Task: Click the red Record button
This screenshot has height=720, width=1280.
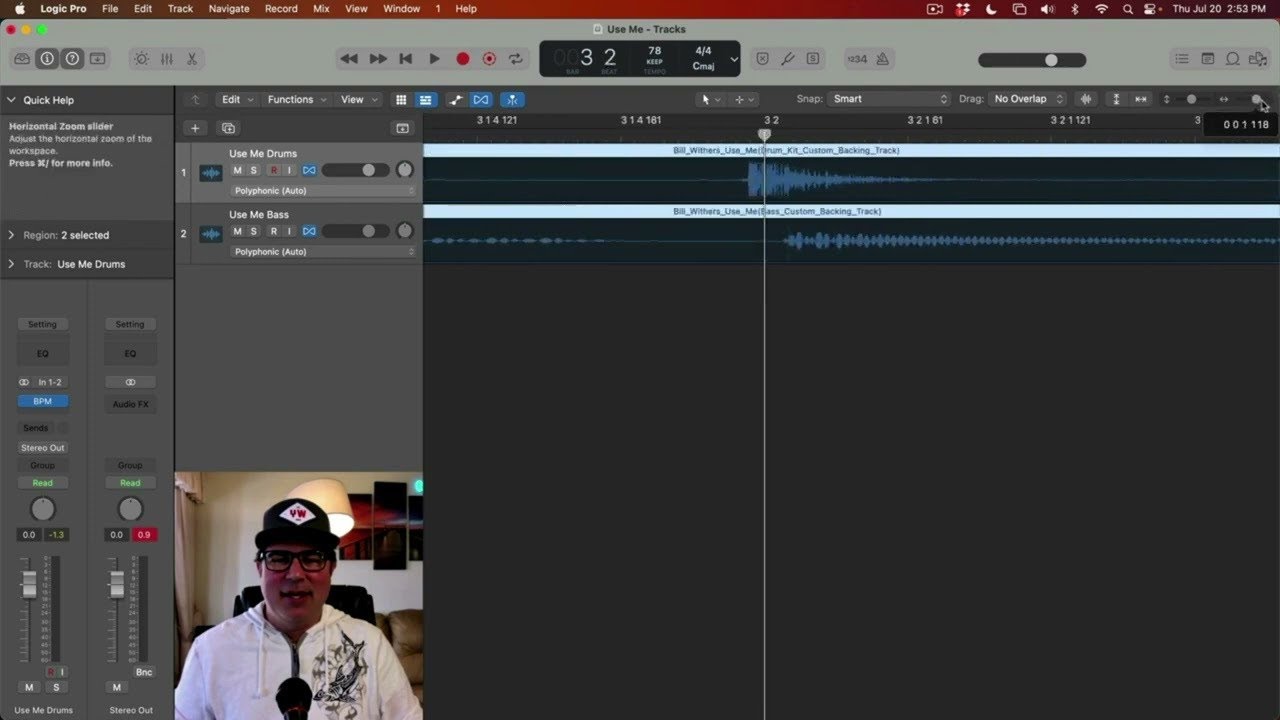Action: tap(462, 59)
